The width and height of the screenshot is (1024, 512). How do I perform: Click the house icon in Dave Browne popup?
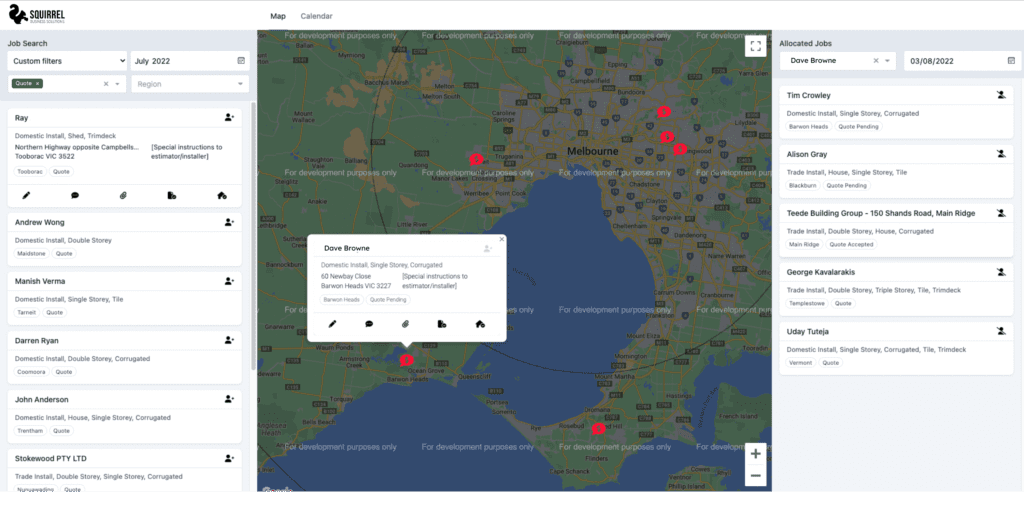(x=480, y=324)
